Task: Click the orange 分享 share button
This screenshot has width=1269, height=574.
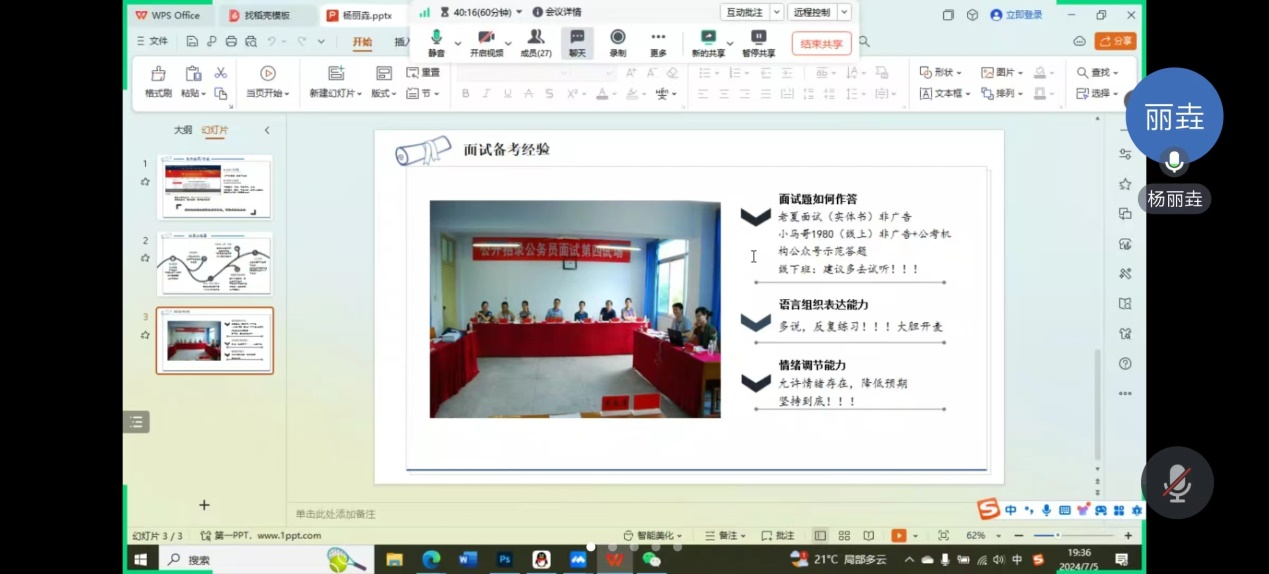Action: point(1115,41)
